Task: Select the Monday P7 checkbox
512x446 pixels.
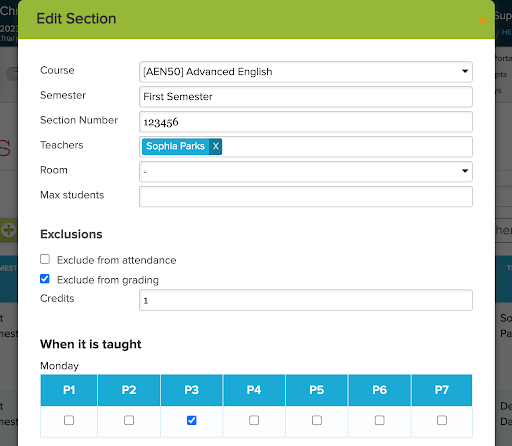Action: pyautogui.click(x=442, y=420)
